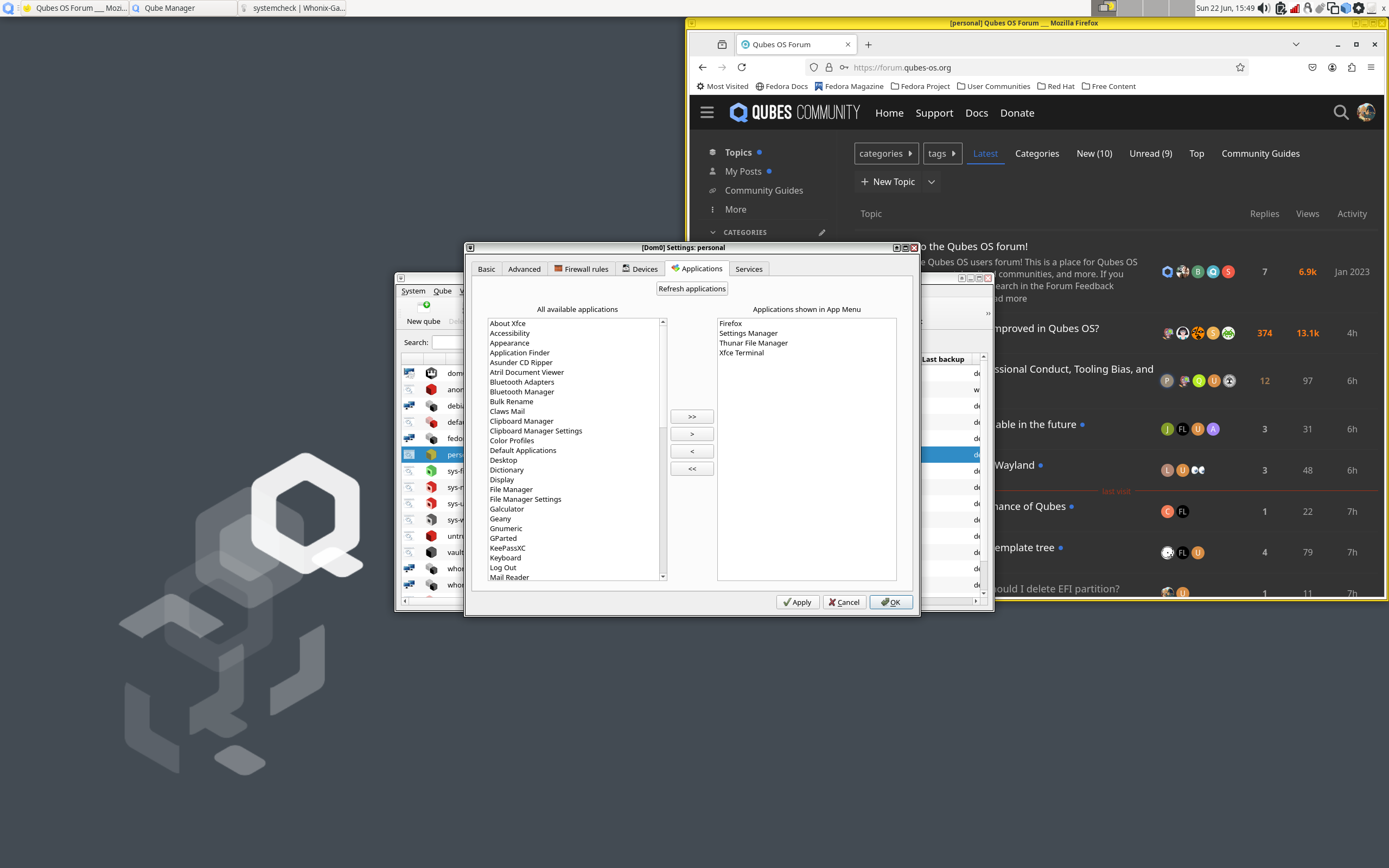The image size is (1389, 868).
Task: Click the black vault cube icon
Action: point(432,552)
